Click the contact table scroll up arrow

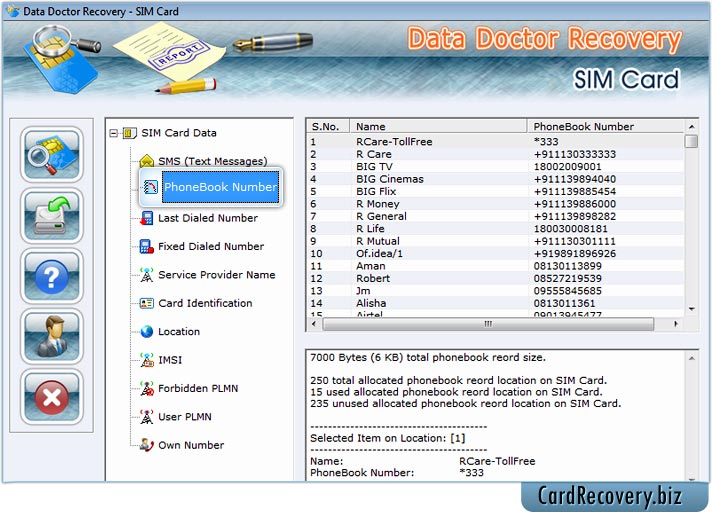pyautogui.click(x=691, y=127)
